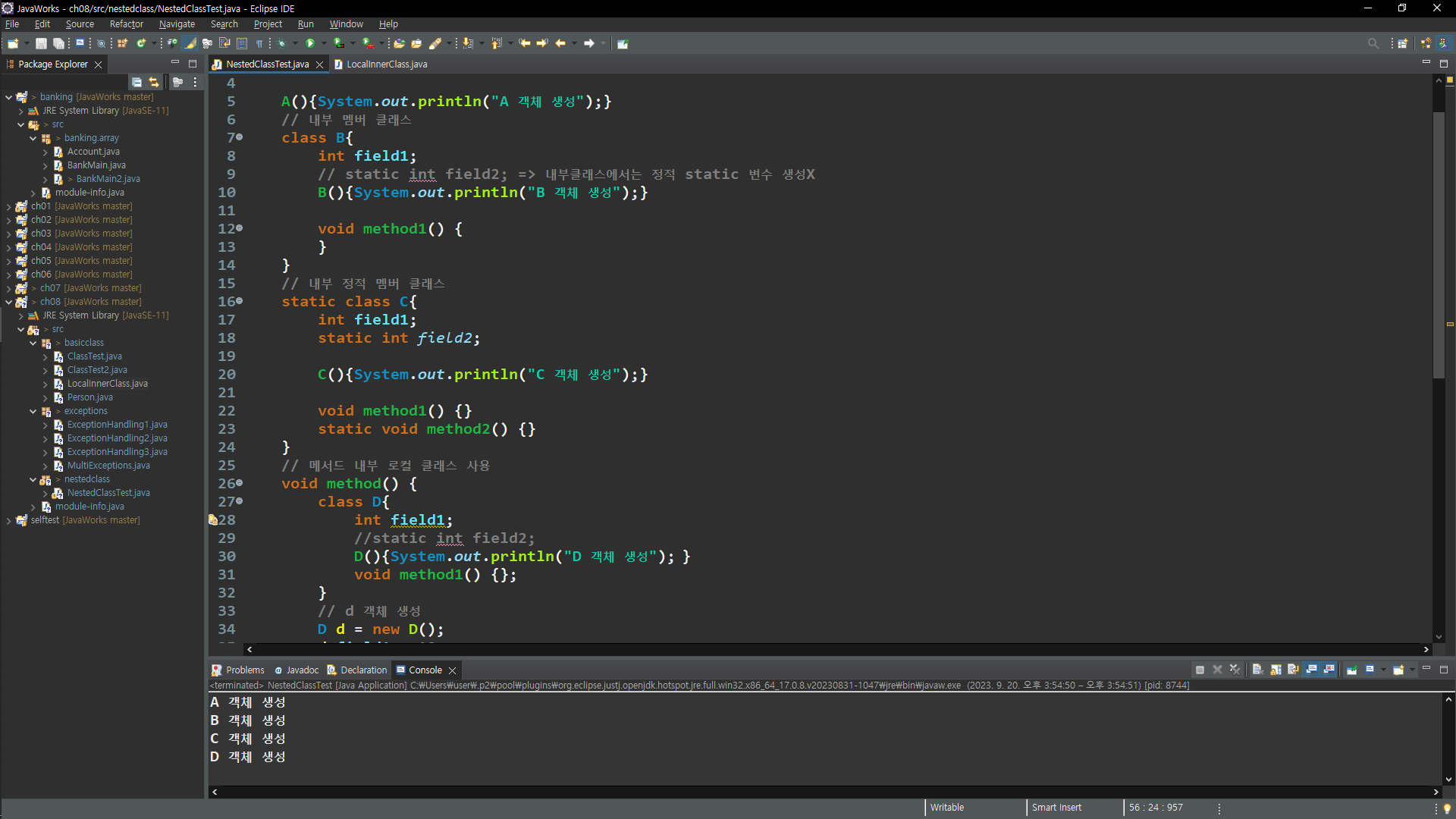Open the Refactor menu
The height and width of the screenshot is (819, 1456).
tap(126, 24)
